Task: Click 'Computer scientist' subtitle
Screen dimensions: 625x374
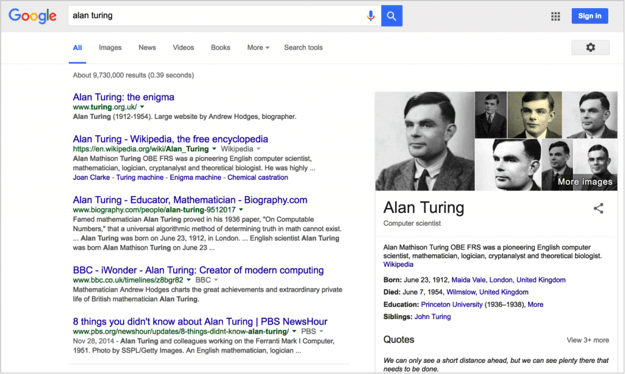Action: pos(412,223)
